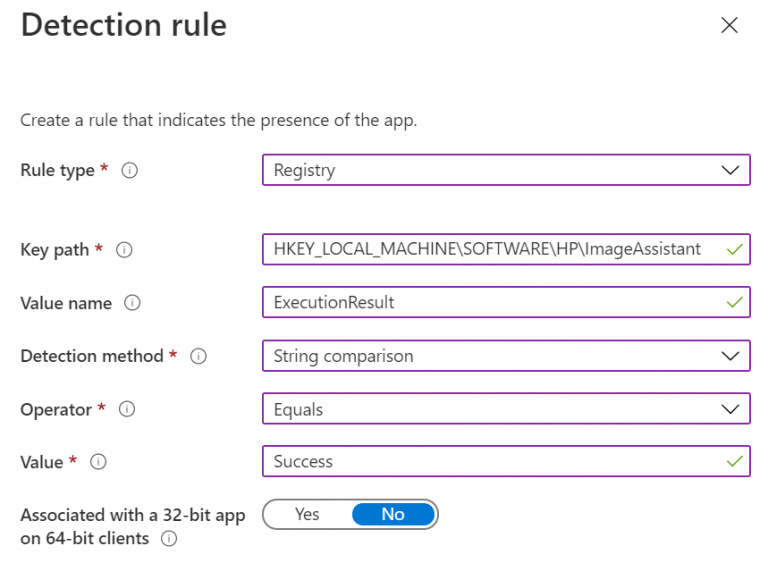This screenshot has width=768, height=563.
Task: Click info icon next to Rule type
Action: click(129, 171)
